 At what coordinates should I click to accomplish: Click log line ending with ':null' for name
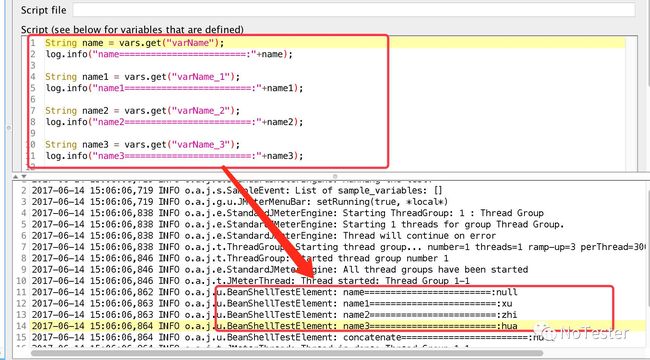(x=274, y=292)
